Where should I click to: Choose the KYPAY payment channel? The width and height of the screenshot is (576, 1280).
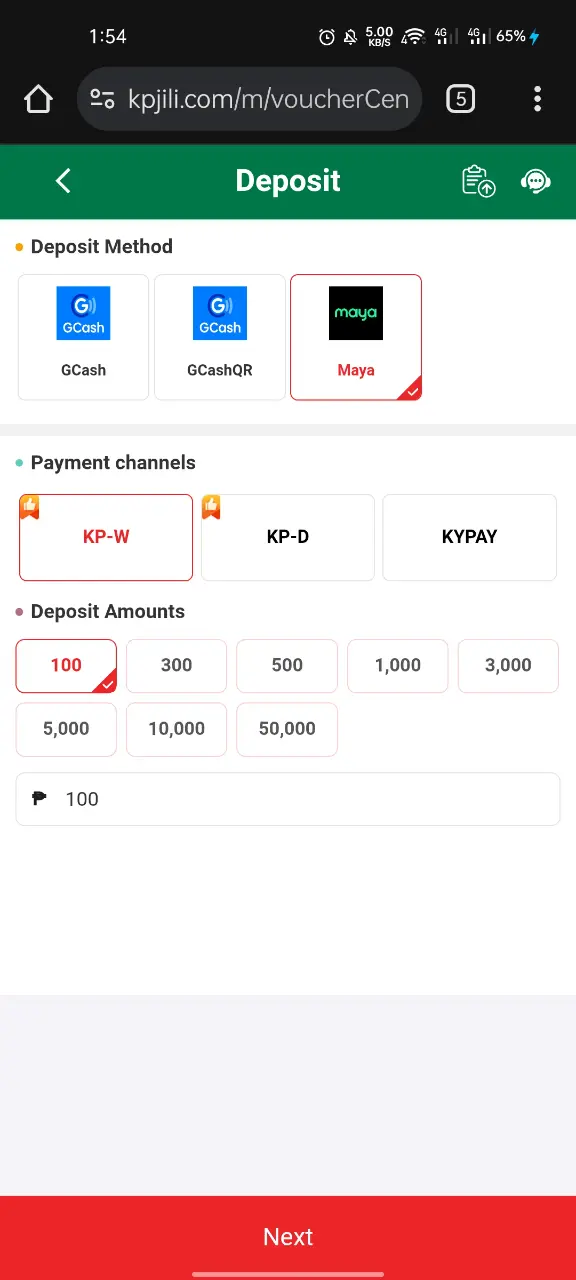[x=469, y=537]
